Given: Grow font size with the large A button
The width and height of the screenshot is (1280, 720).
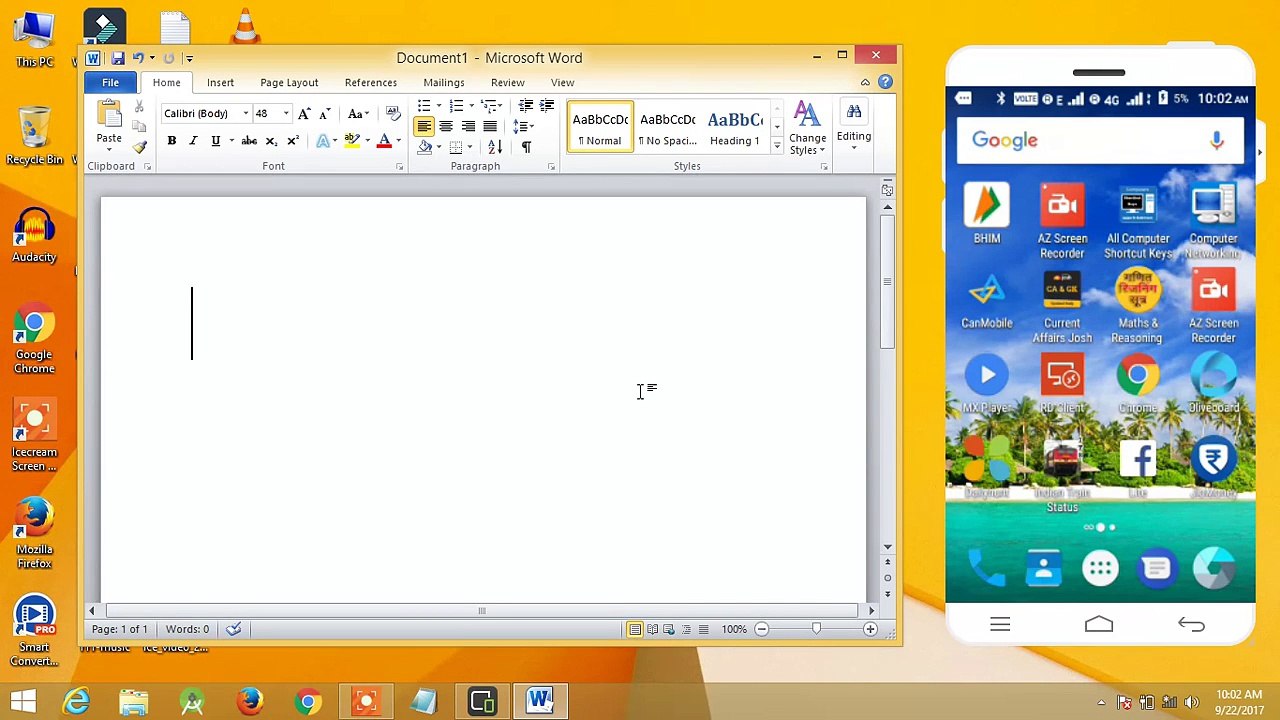Looking at the screenshot, I should coord(304,114).
